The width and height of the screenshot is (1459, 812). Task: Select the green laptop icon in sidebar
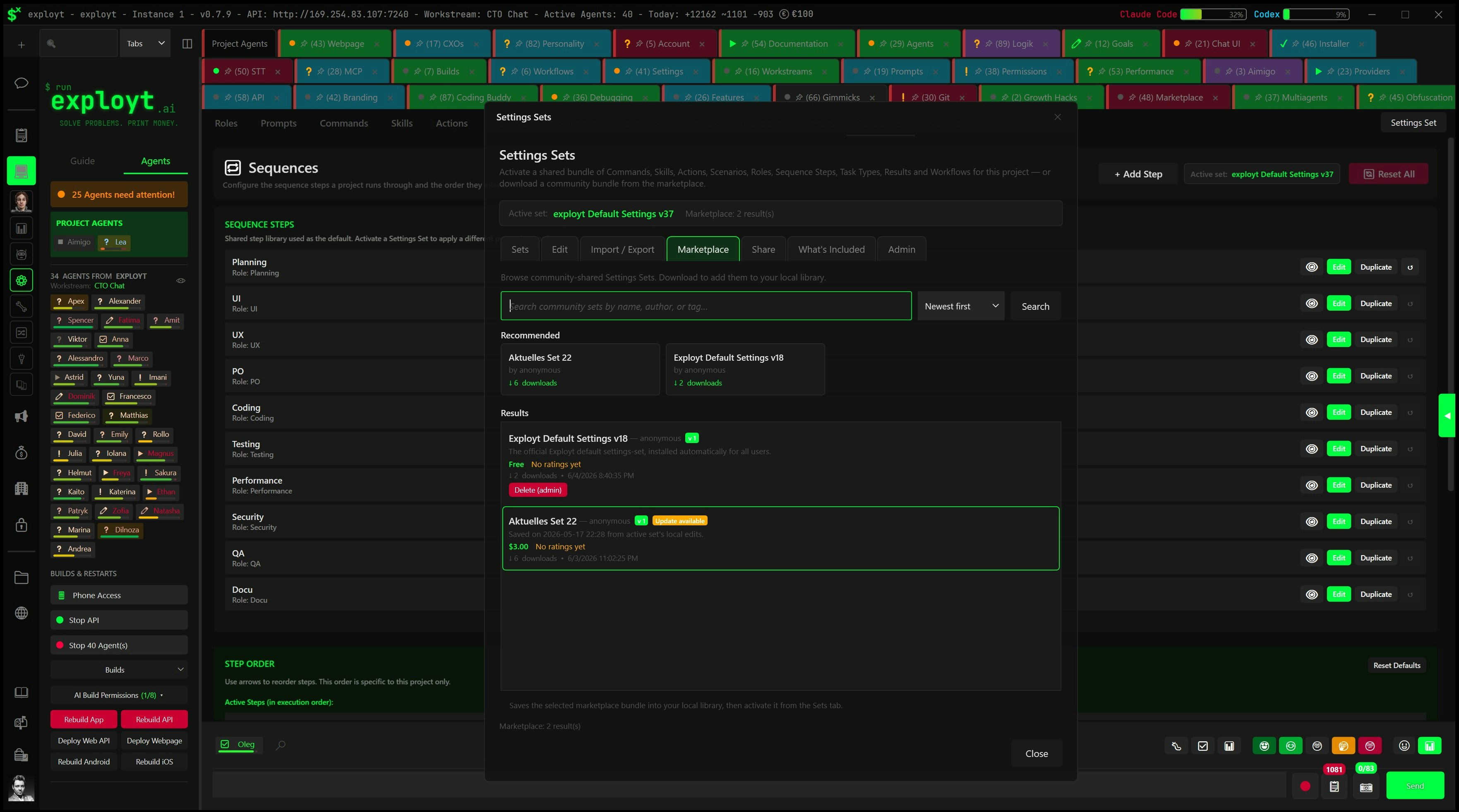pos(21,170)
